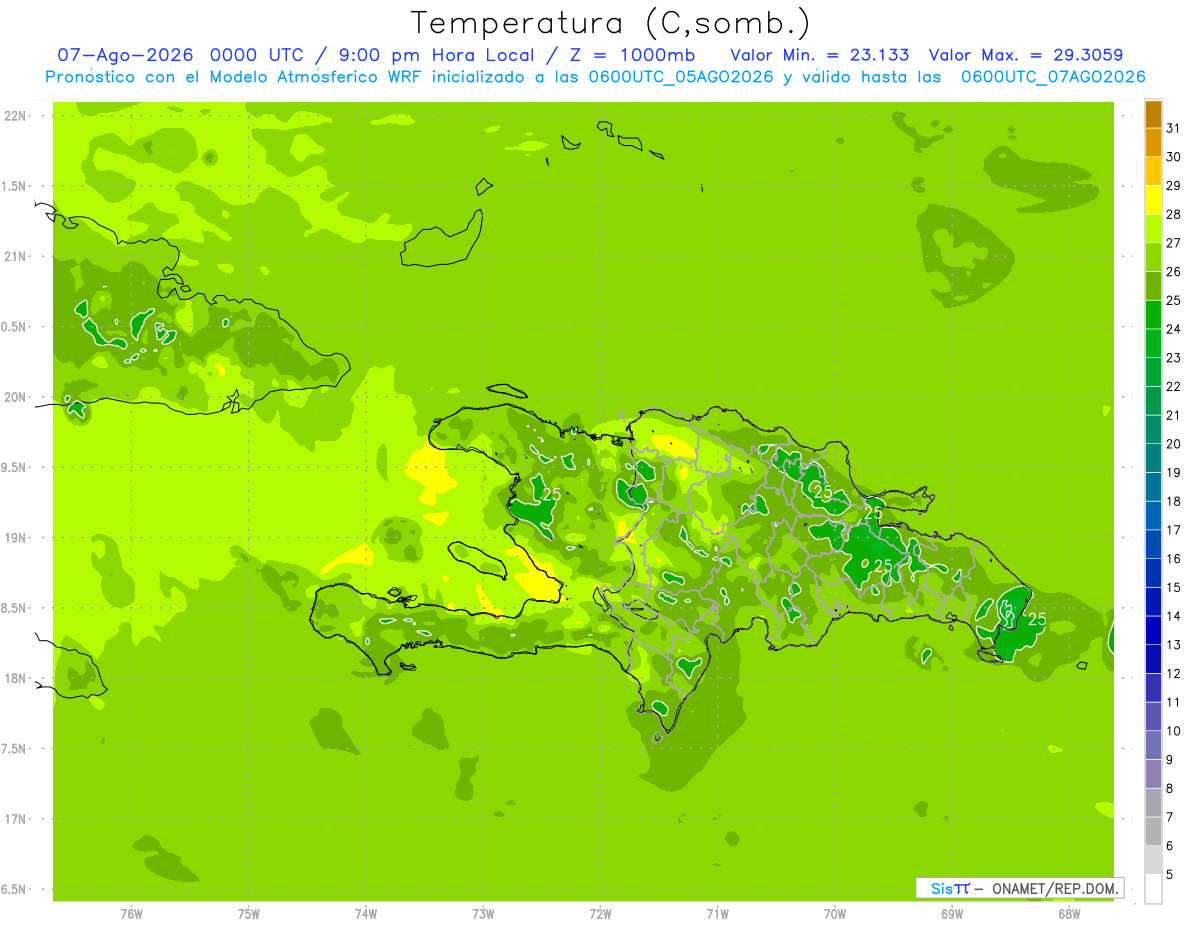Image resolution: width=1200 pixels, height=927 pixels.
Task: Click the 7.5N latitude label
Action: point(15,749)
